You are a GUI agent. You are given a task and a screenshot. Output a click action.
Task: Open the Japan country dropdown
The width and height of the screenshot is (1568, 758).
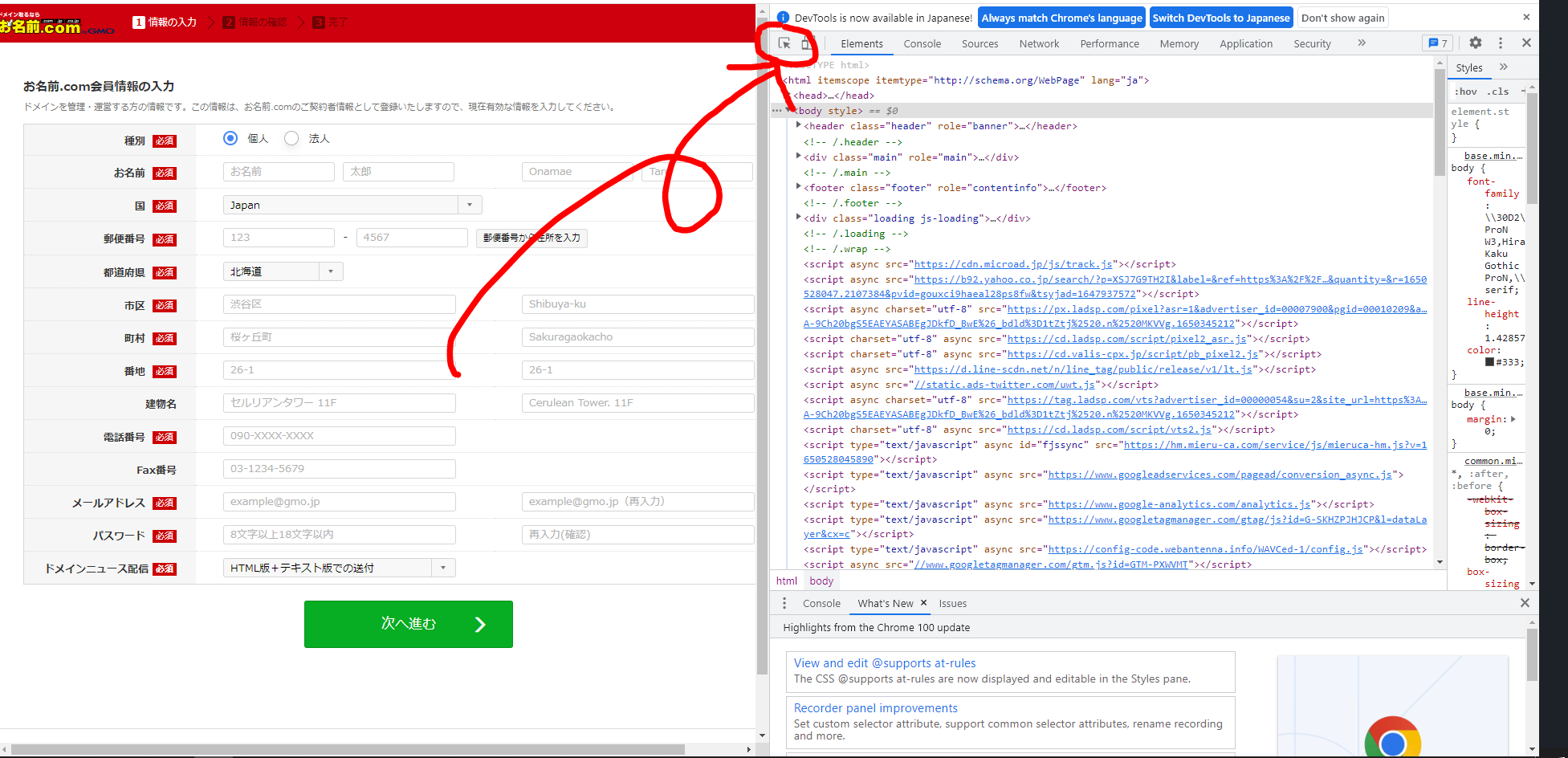[x=352, y=205]
